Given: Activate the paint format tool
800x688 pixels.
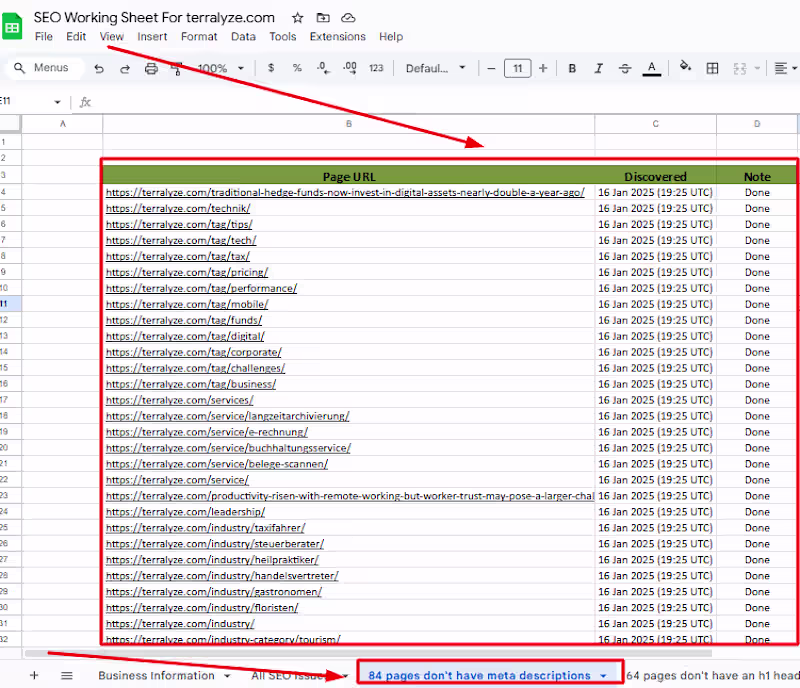Looking at the screenshot, I should (177, 68).
